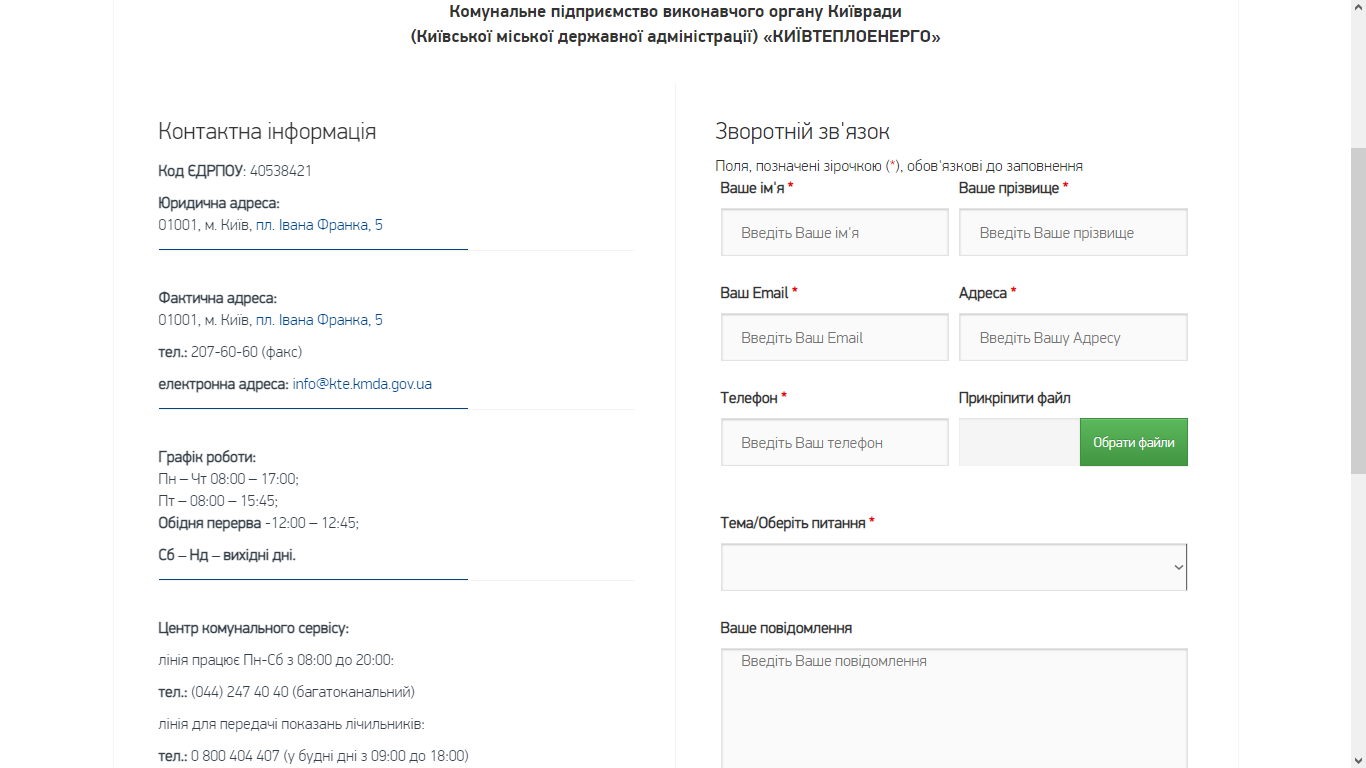Open the legal address link 'пл. Івана Франка, 5'
The height and width of the screenshot is (768, 1366).
pos(319,225)
